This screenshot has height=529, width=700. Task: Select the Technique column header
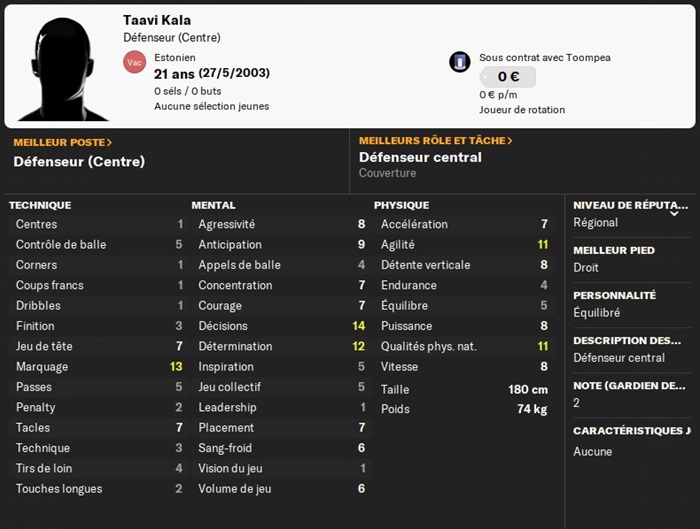tap(40, 205)
